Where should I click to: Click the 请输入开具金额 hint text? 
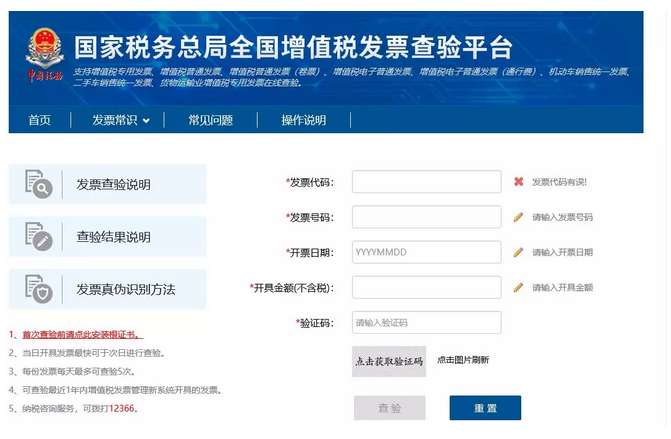(x=562, y=288)
